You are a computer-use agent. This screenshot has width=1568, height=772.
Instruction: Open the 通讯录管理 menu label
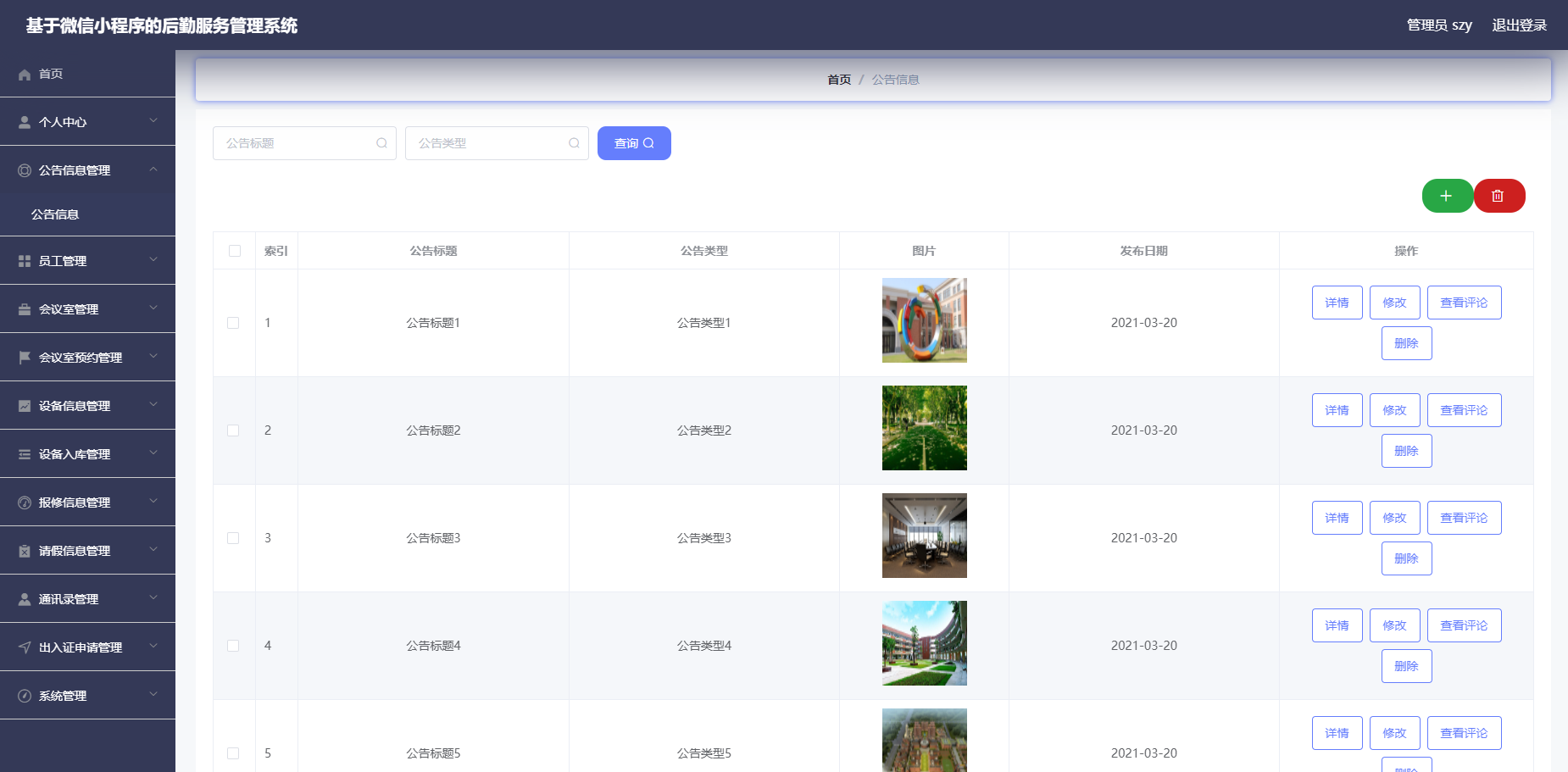[69, 599]
